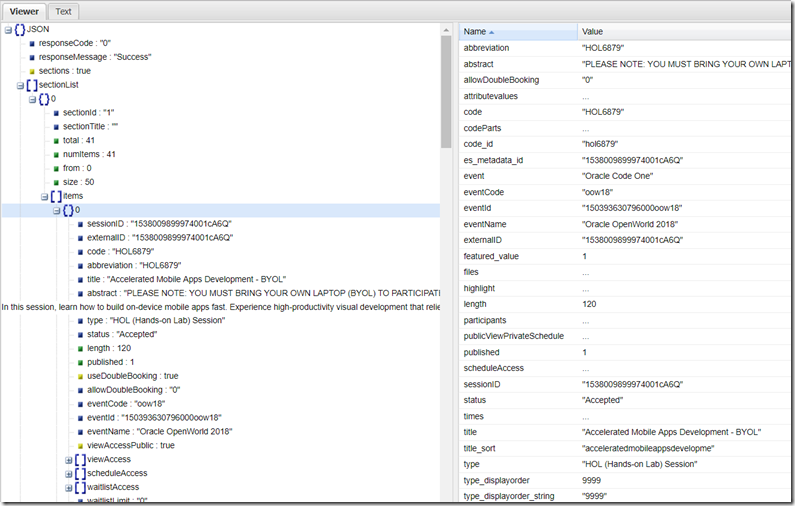Image resolution: width=795 pixels, height=506 pixels.
Task: Collapse the items array node
Action: 45,197
